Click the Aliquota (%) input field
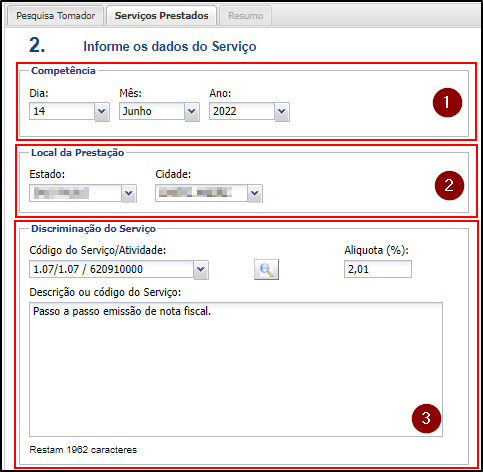The width and height of the screenshot is (483, 472). (x=378, y=269)
